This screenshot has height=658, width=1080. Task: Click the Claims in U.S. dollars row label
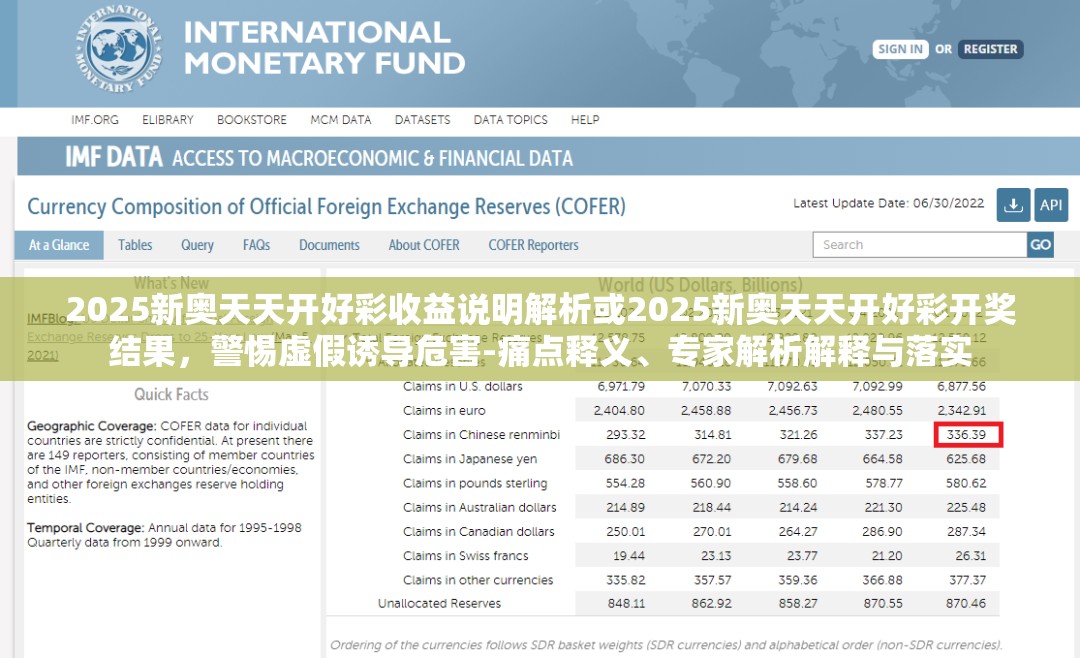(463, 387)
